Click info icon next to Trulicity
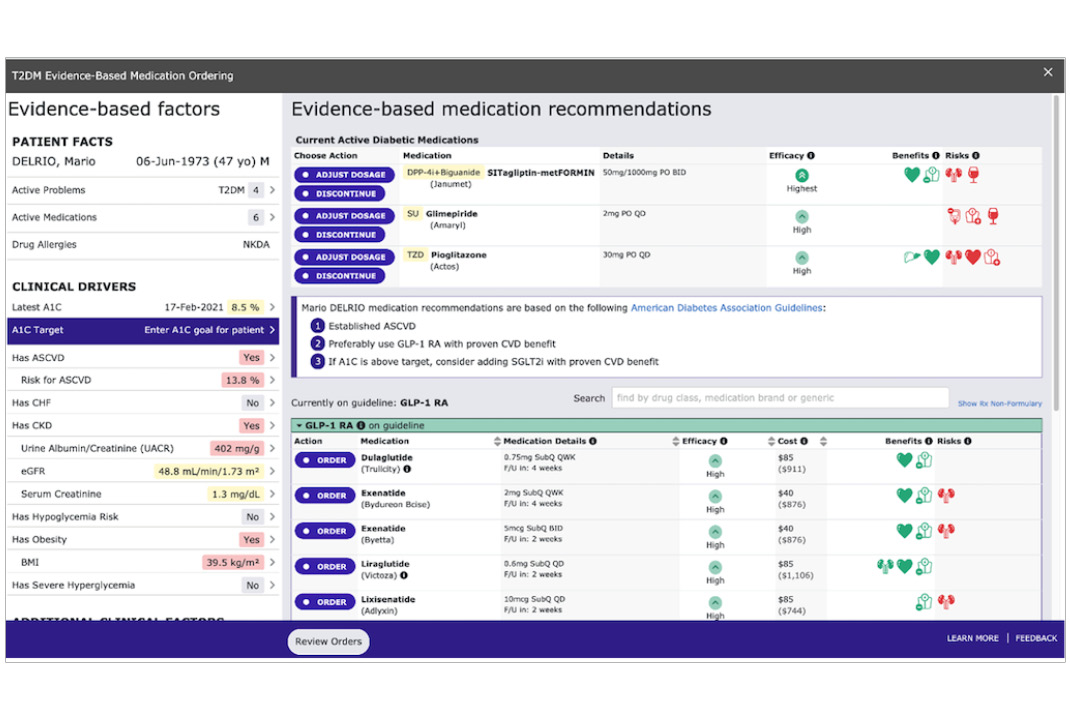The image size is (1070, 720). (x=407, y=469)
